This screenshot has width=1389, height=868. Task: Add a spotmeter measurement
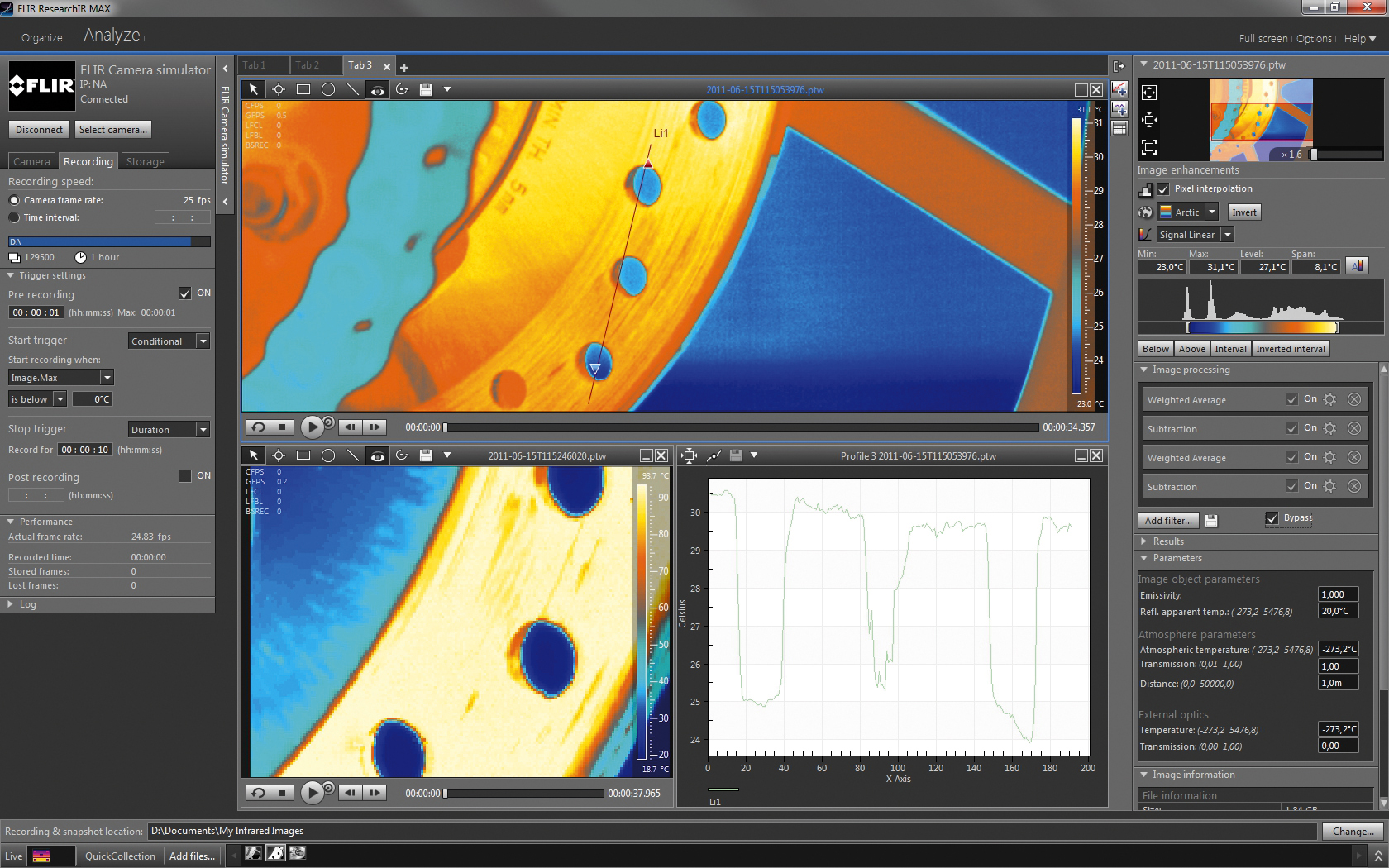(279, 89)
